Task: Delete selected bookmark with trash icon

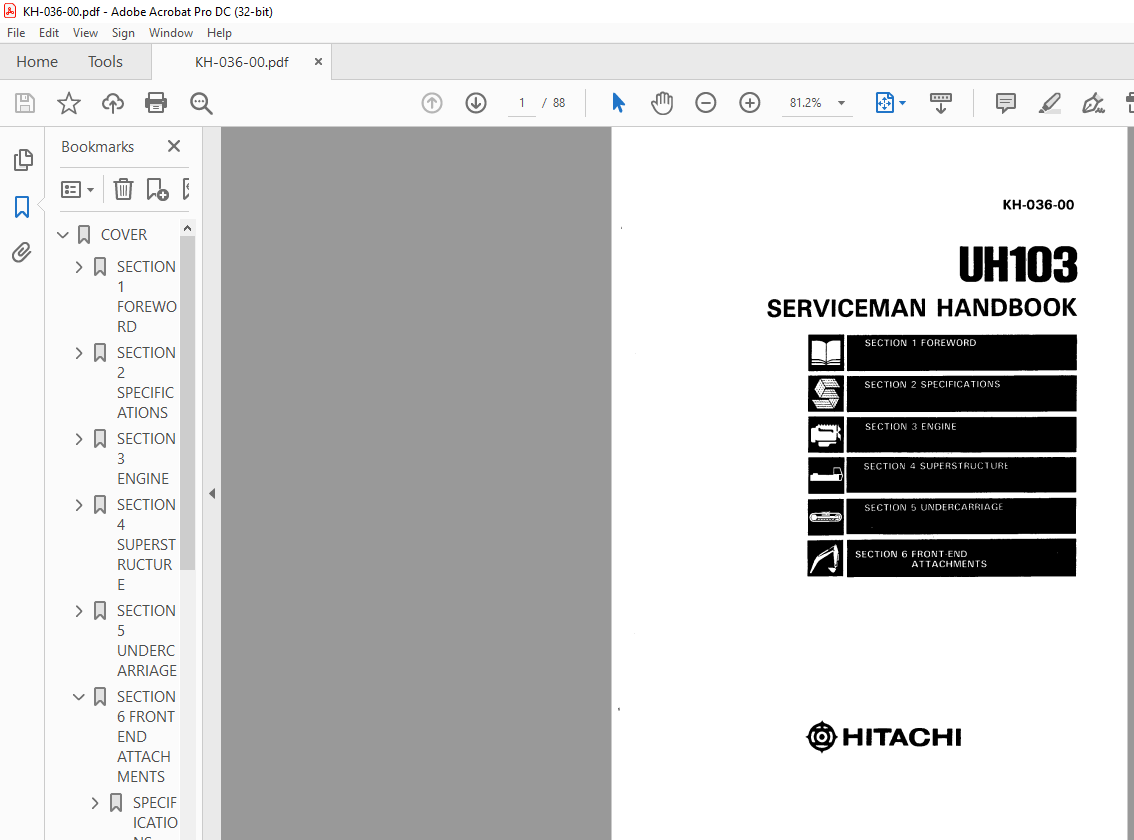Action: pyautogui.click(x=123, y=190)
